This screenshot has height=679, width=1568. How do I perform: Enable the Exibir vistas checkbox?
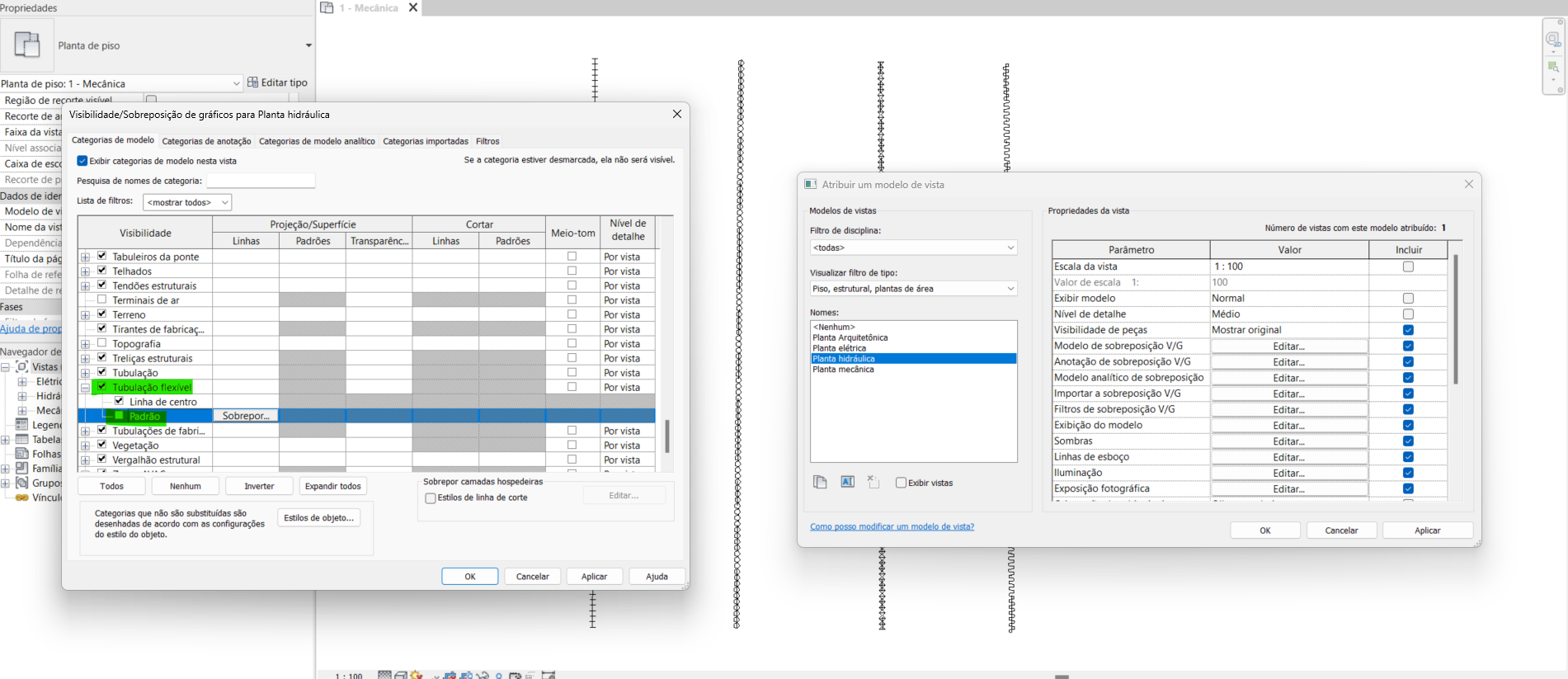[x=901, y=483]
